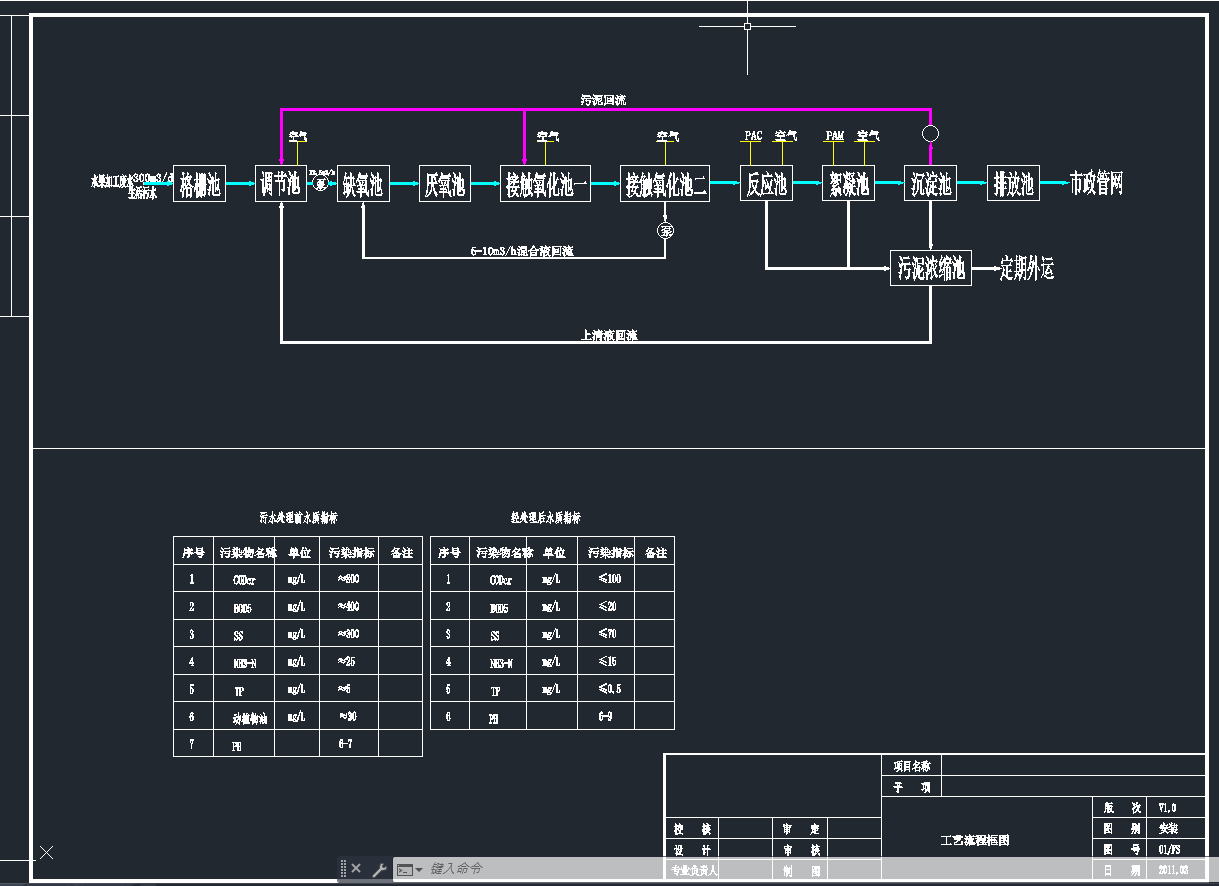Image resolution: width=1219 pixels, height=886 pixels.
Task: Select the 格栅池 process box
Action: [199, 183]
